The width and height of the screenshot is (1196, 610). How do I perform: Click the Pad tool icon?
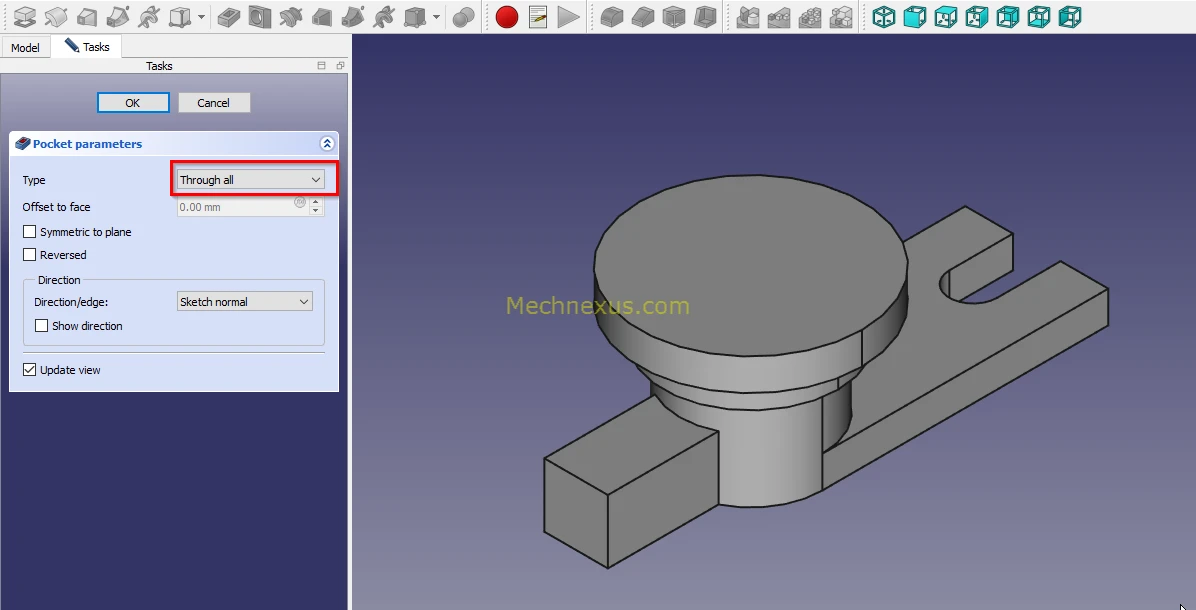click(x=25, y=17)
